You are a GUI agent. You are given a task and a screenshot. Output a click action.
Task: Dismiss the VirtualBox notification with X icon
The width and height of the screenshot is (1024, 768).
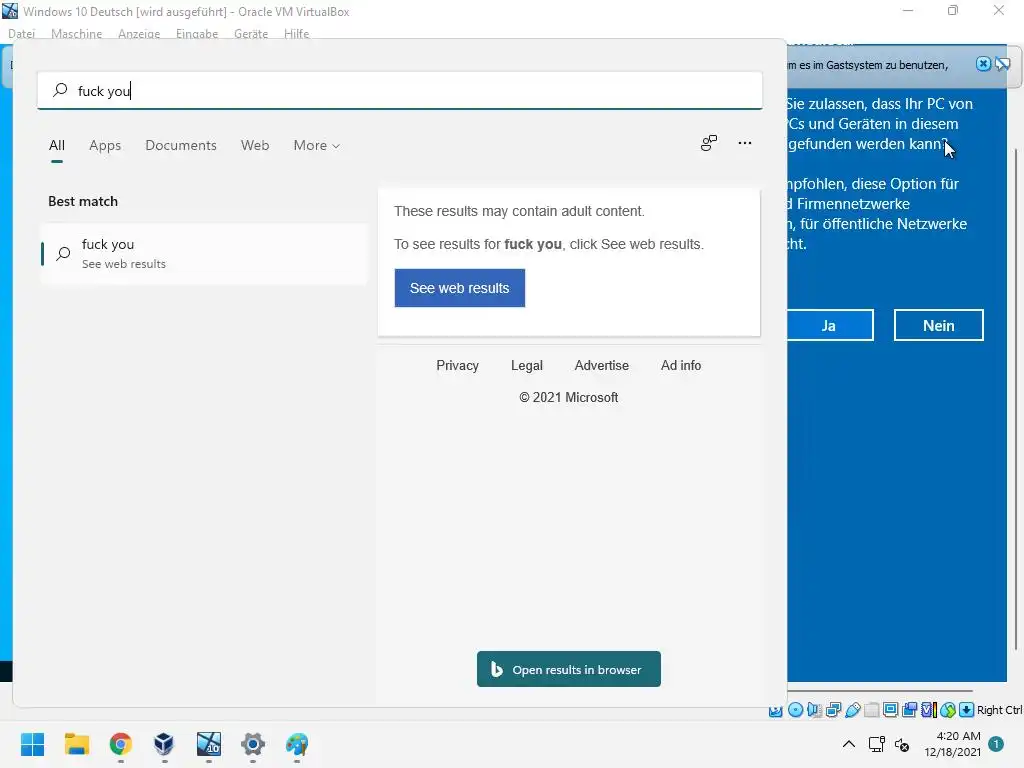983,64
